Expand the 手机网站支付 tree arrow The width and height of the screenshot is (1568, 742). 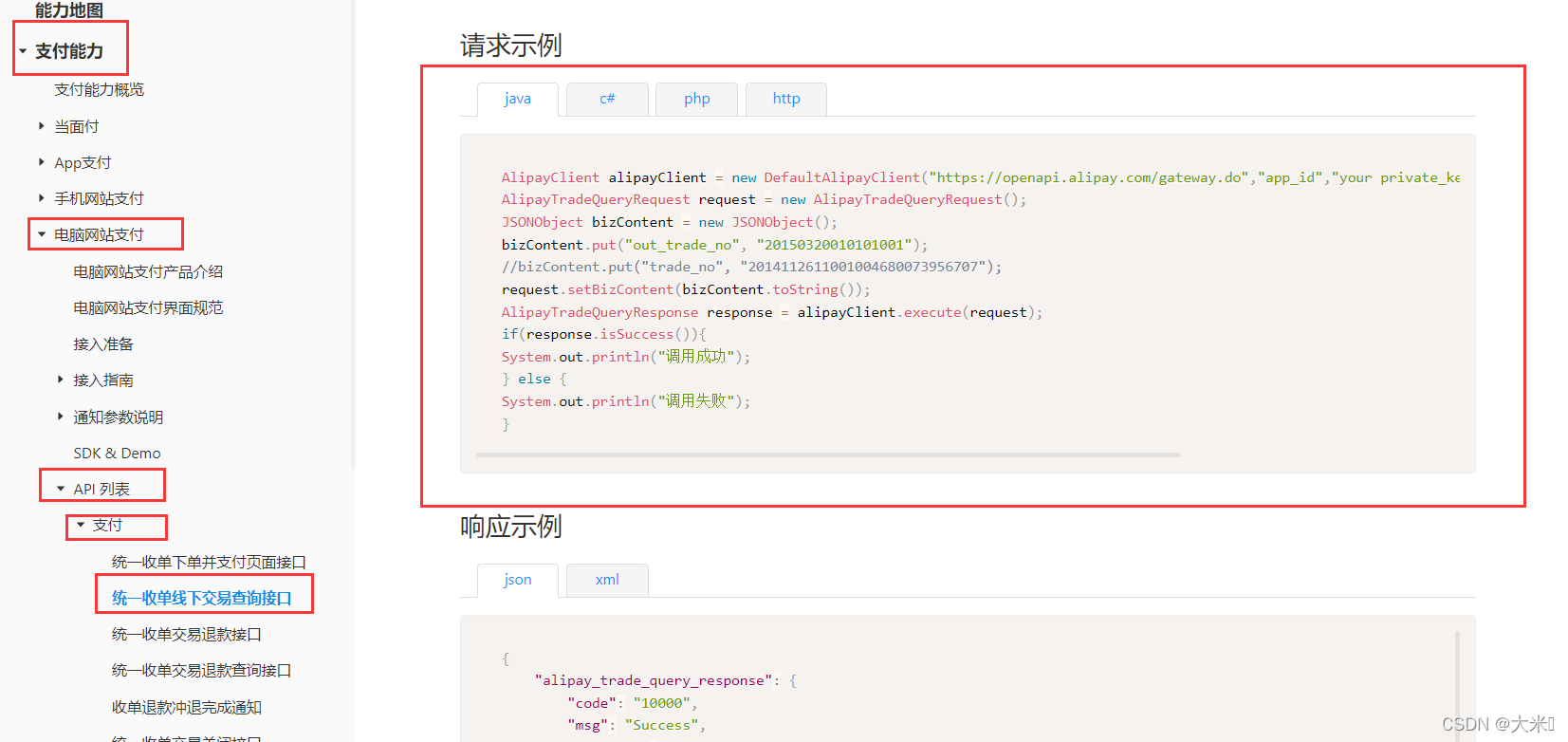[41, 198]
